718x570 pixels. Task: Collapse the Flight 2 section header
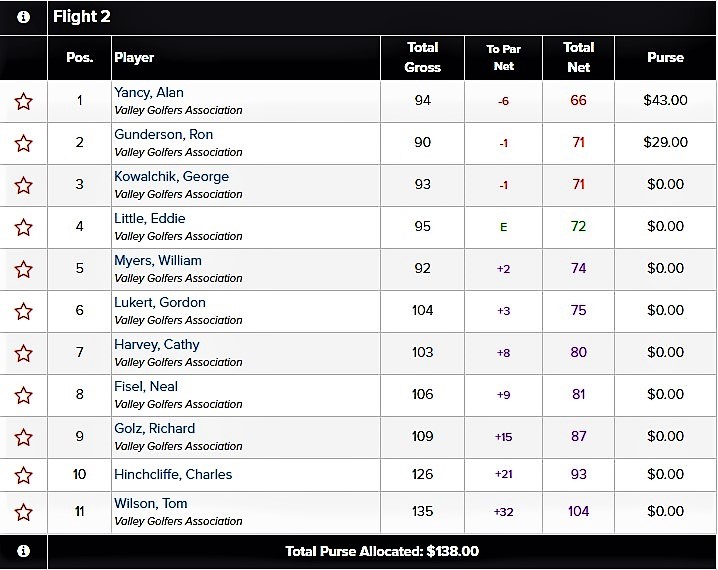382,17
